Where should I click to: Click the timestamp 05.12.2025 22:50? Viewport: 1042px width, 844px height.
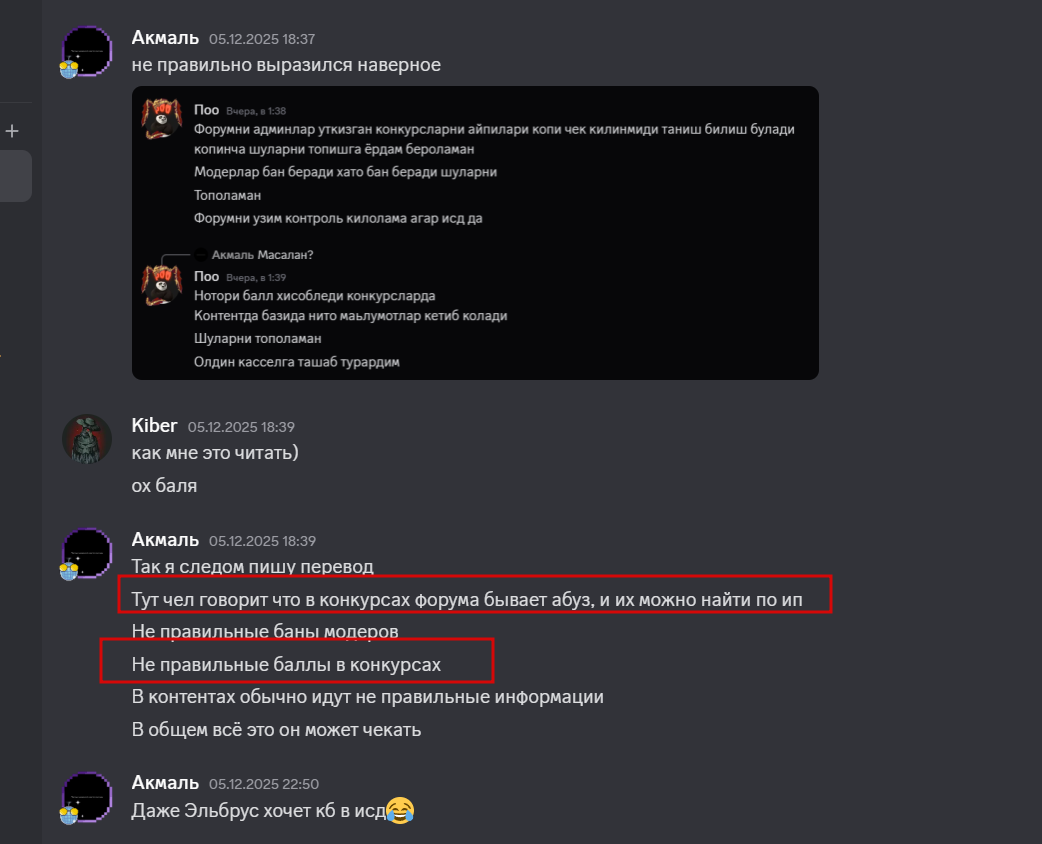[x=264, y=784]
